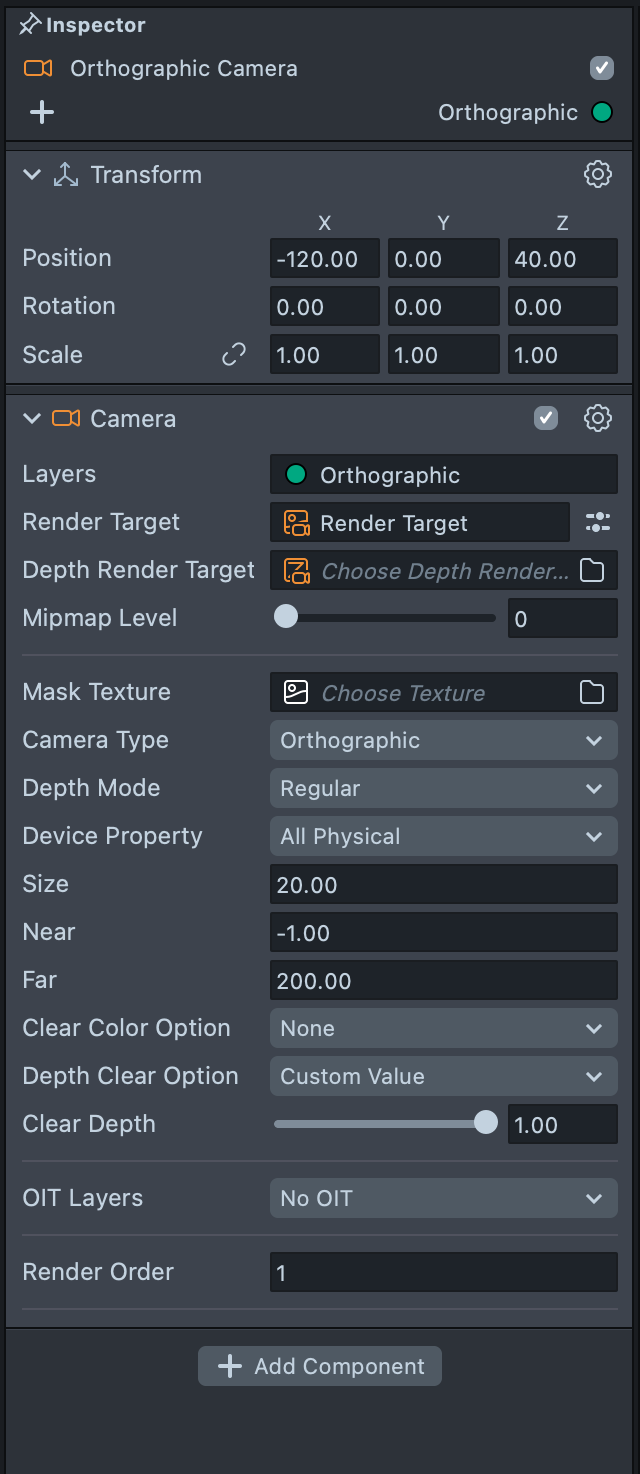640x1474 pixels.
Task: Open the OIT Layers dropdown
Action: tap(443, 1198)
